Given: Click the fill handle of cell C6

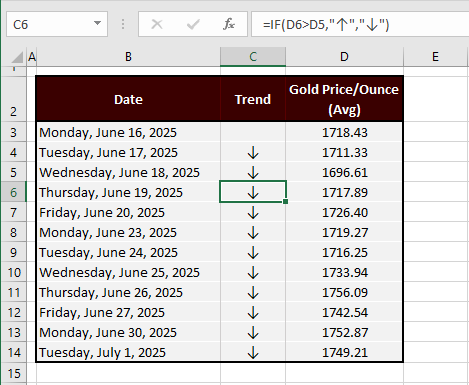Looking at the screenshot, I should click(x=286, y=202).
